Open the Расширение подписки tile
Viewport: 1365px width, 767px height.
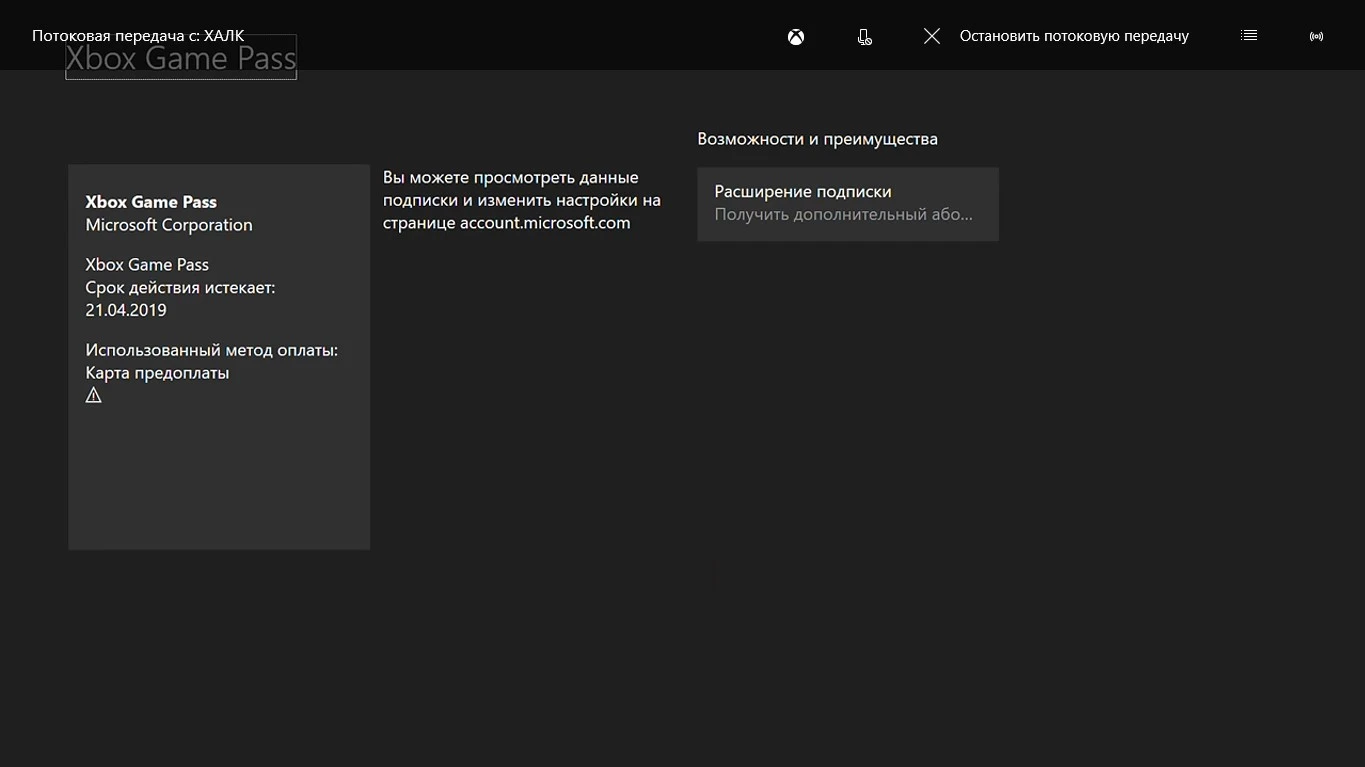(x=848, y=204)
